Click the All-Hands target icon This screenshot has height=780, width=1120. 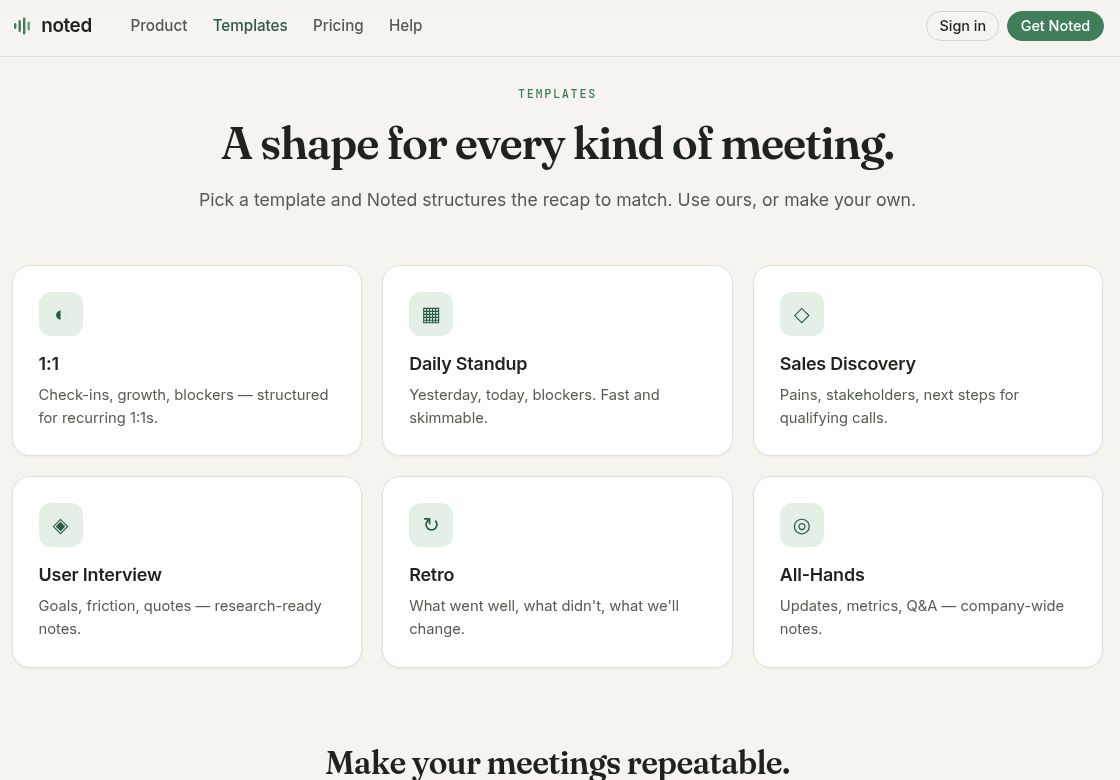[801, 525]
